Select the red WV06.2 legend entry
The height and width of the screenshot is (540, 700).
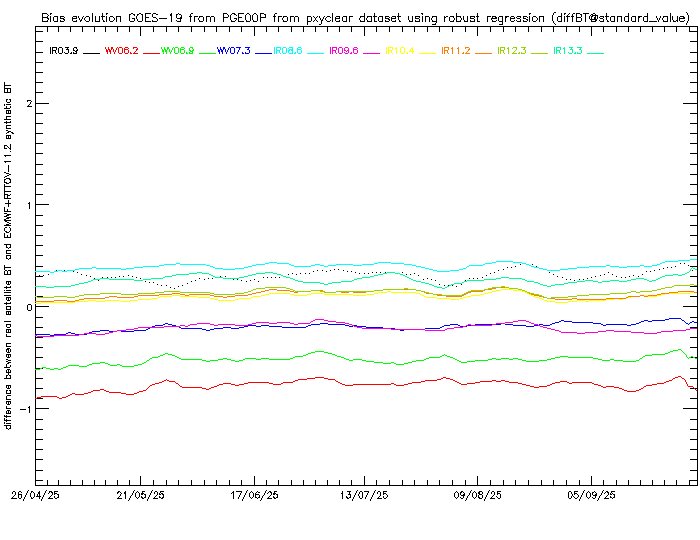click(121, 51)
